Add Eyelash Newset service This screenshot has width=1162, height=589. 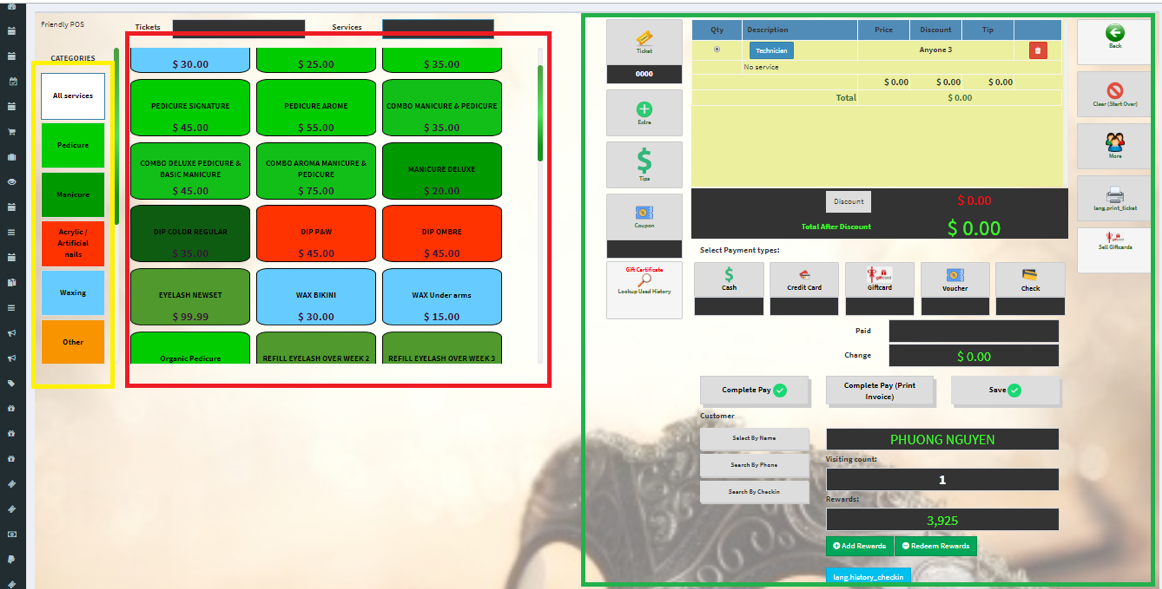click(x=190, y=296)
